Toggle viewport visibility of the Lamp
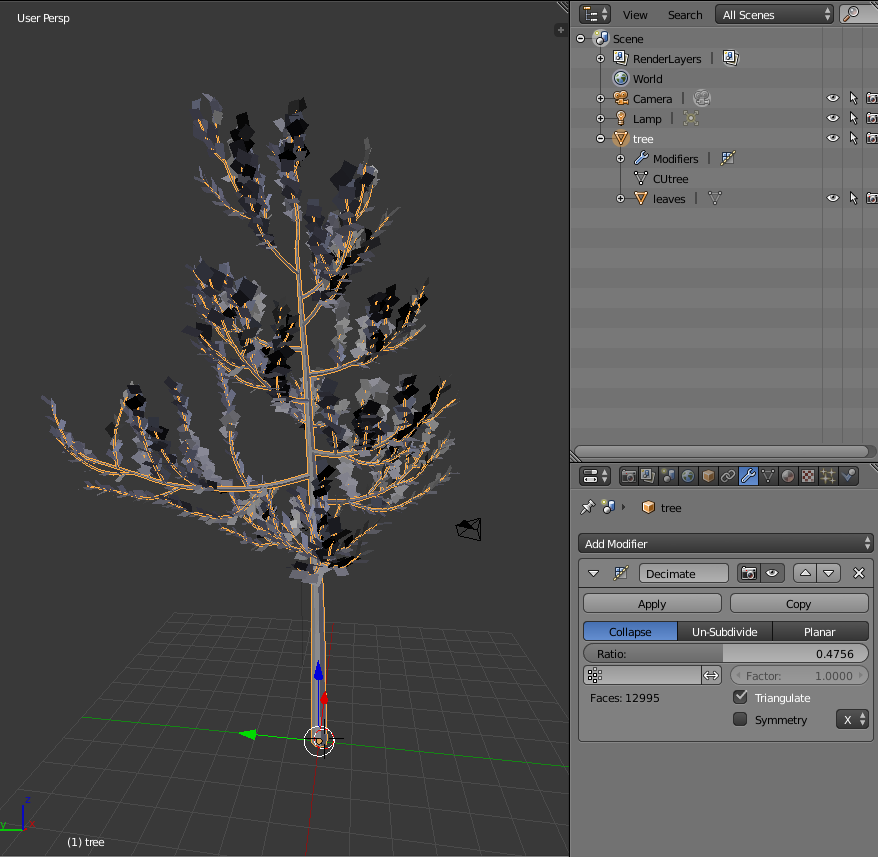Viewport: 878px width, 857px height. [x=832, y=118]
